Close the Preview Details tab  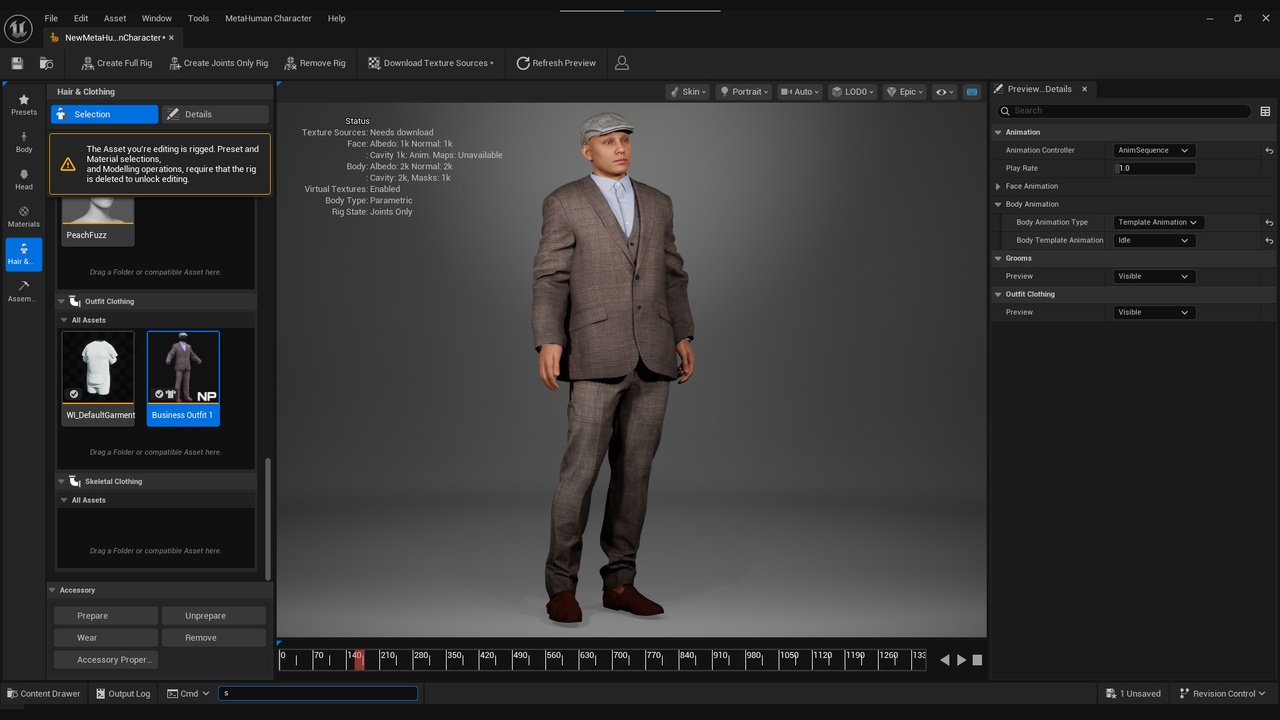click(1084, 89)
